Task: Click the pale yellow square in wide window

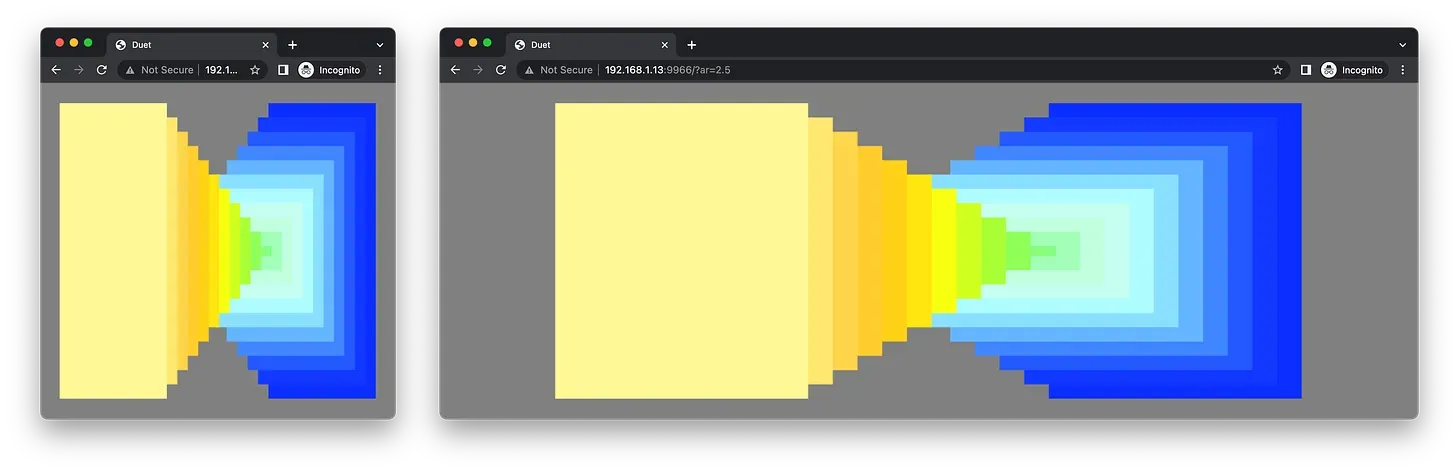Action: (x=681, y=251)
